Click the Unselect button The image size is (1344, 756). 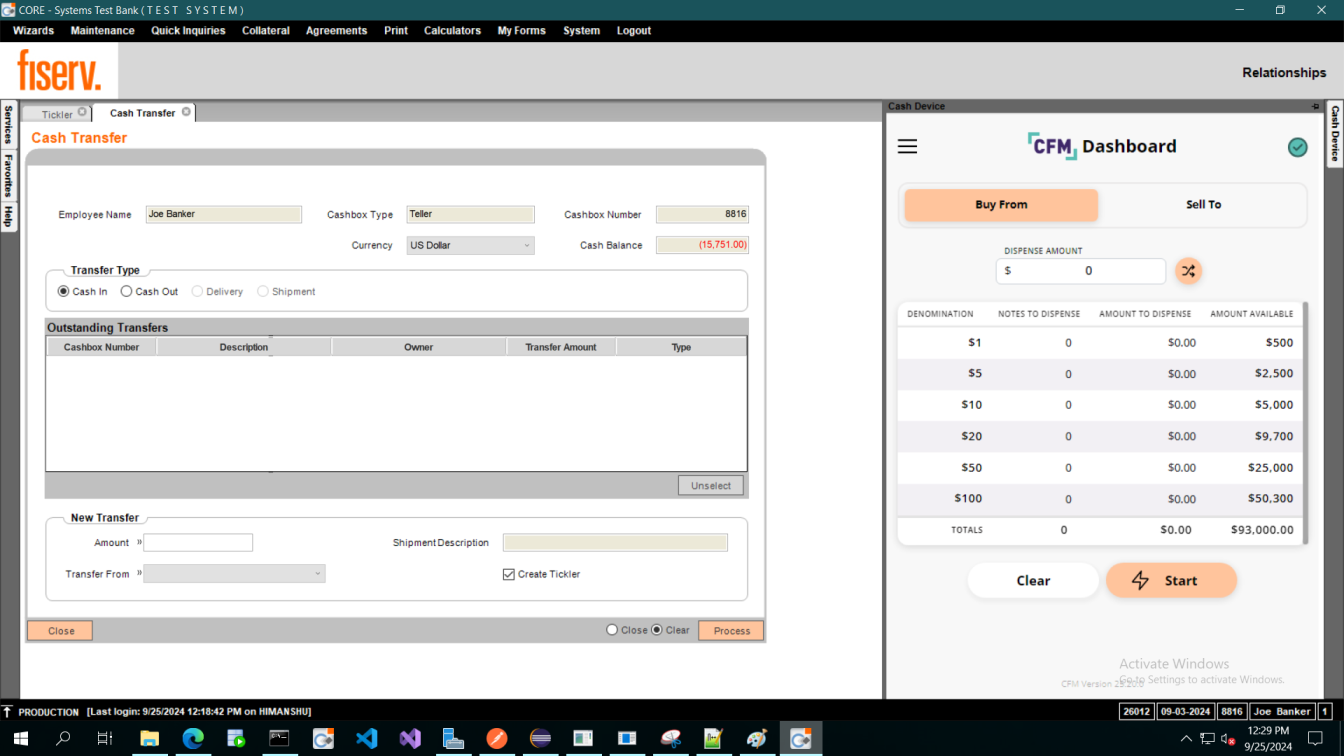click(x=710, y=486)
